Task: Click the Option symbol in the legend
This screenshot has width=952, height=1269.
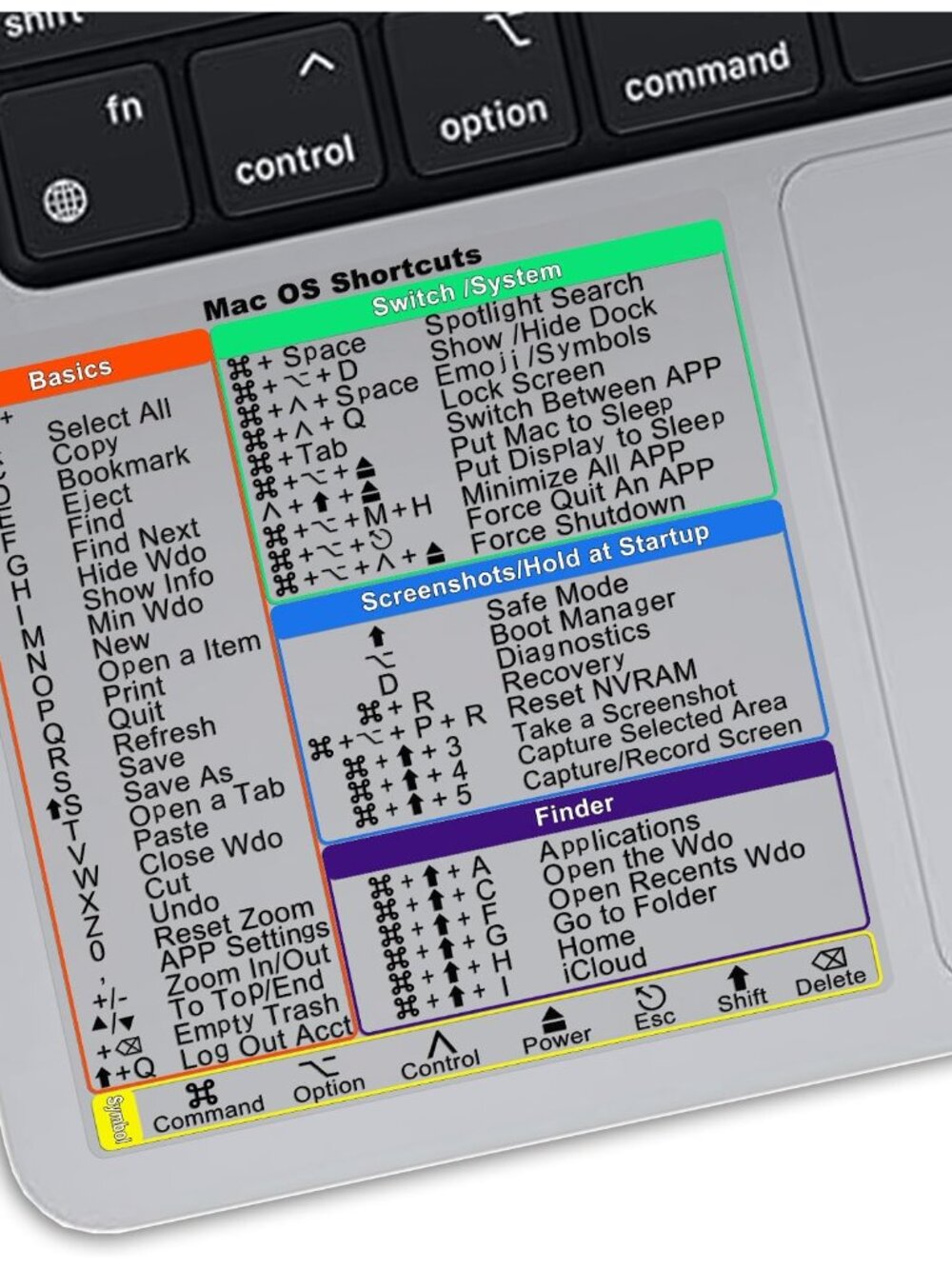Action: pyautogui.click(x=317, y=1067)
